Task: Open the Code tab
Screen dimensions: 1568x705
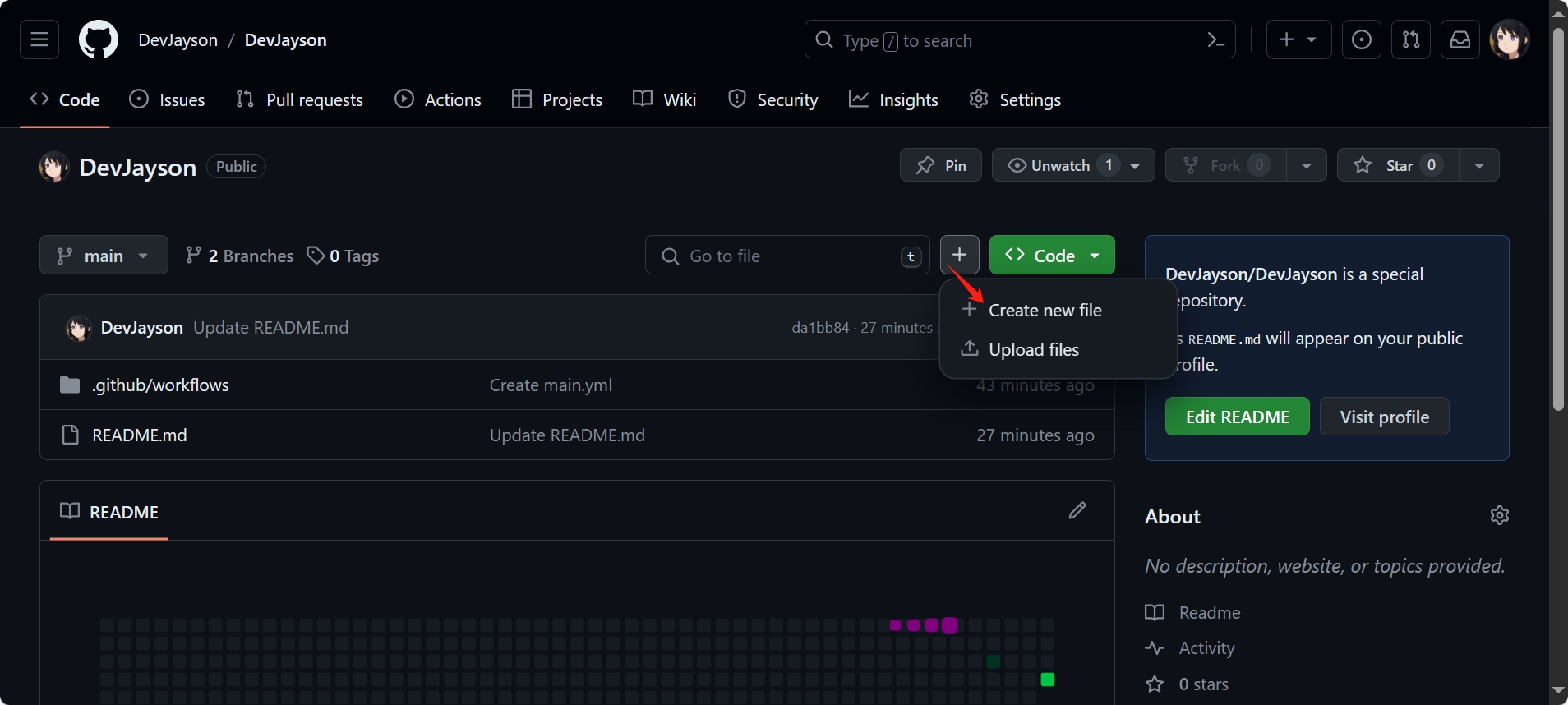Action: [65, 99]
